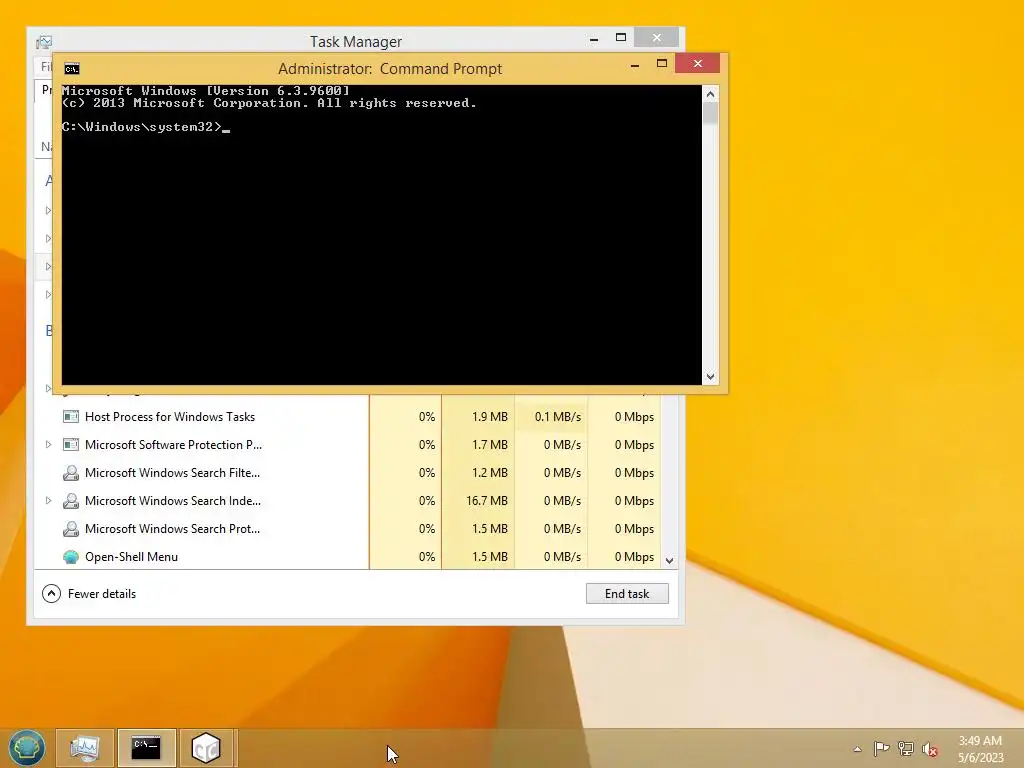Click Command Prompt scrollbar thumb
Image resolution: width=1024 pixels, height=768 pixels.
point(711,112)
